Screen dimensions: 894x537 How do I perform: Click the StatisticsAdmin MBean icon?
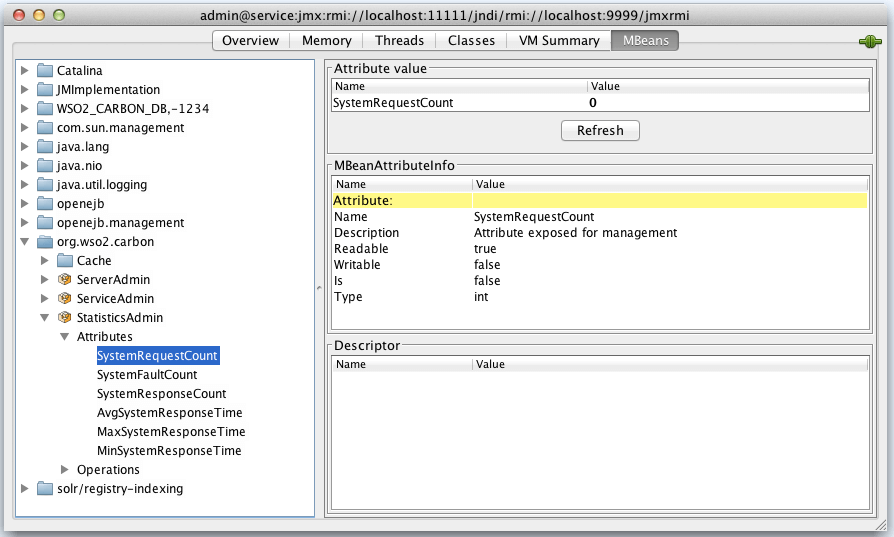point(65,318)
